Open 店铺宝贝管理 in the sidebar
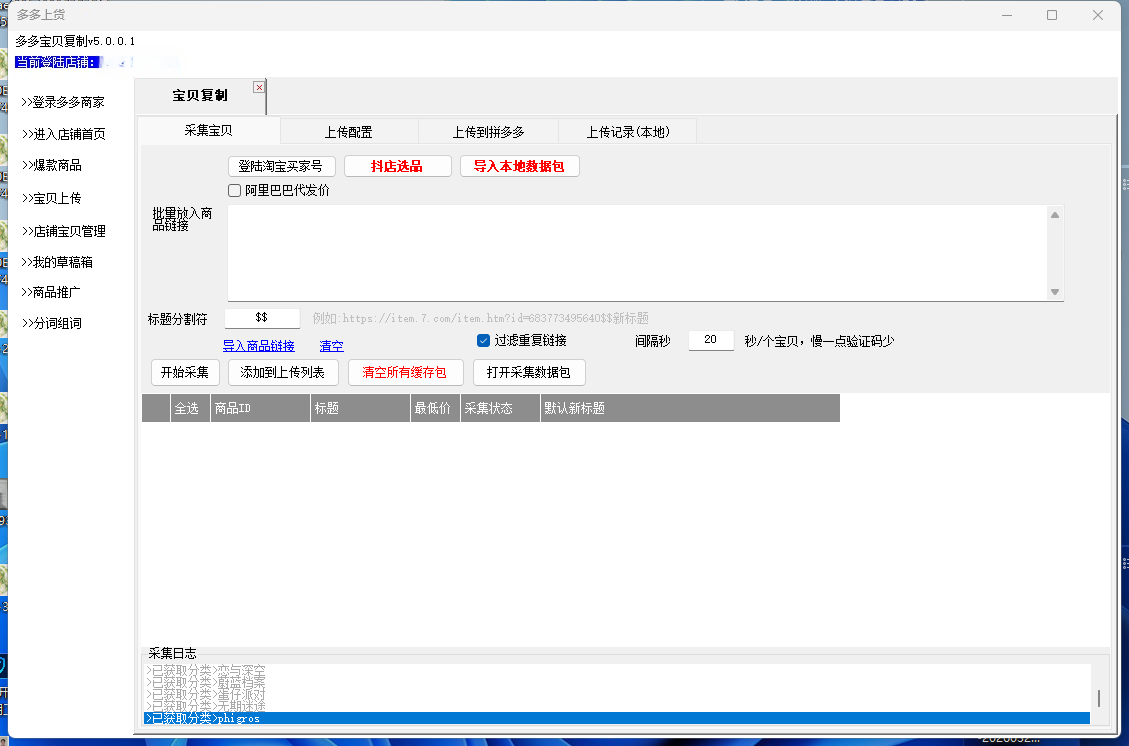Image resolution: width=1129 pixels, height=746 pixels. coord(68,231)
